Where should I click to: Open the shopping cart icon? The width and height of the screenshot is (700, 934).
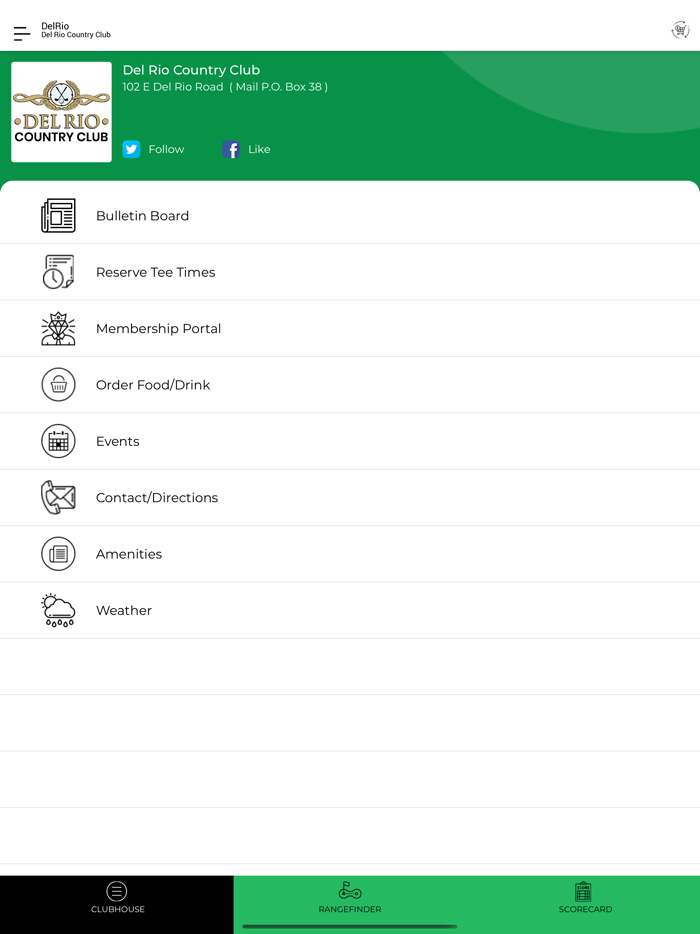[x=680, y=30]
